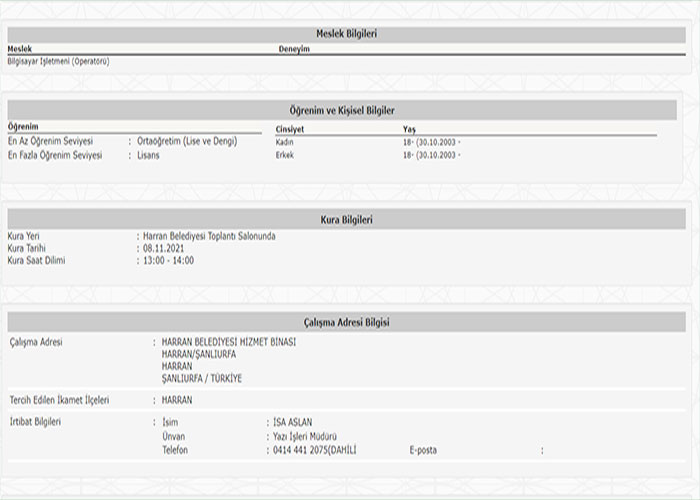
Task: Select Bilgisayar İşletmeni (Operatörü) job entry
Action: [x=58, y=61]
